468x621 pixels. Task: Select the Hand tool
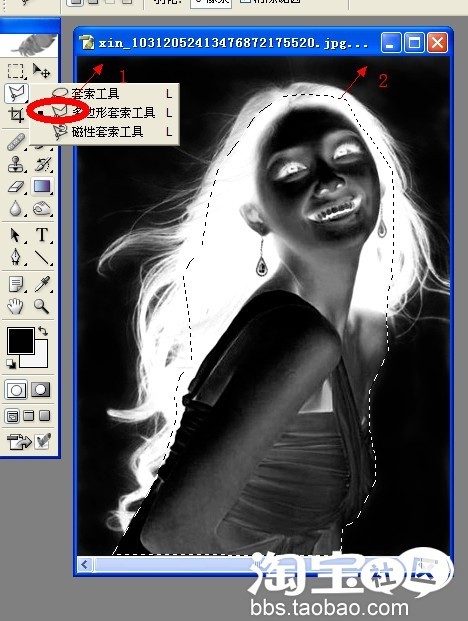(x=16, y=306)
